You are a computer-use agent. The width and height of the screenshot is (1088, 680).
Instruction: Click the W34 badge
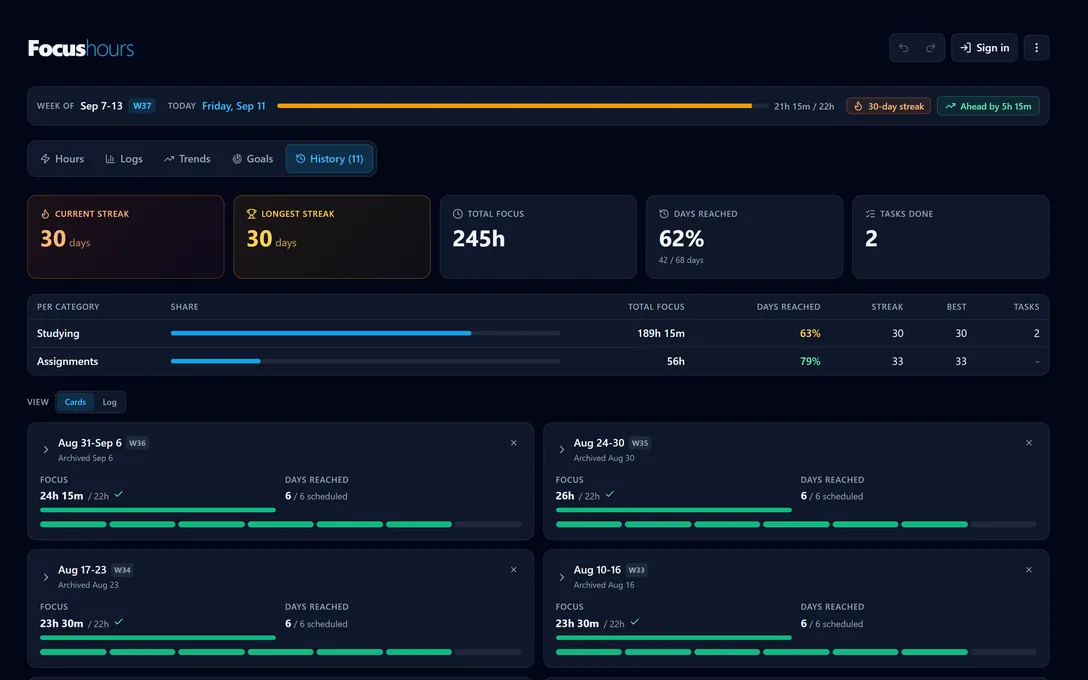122,570
